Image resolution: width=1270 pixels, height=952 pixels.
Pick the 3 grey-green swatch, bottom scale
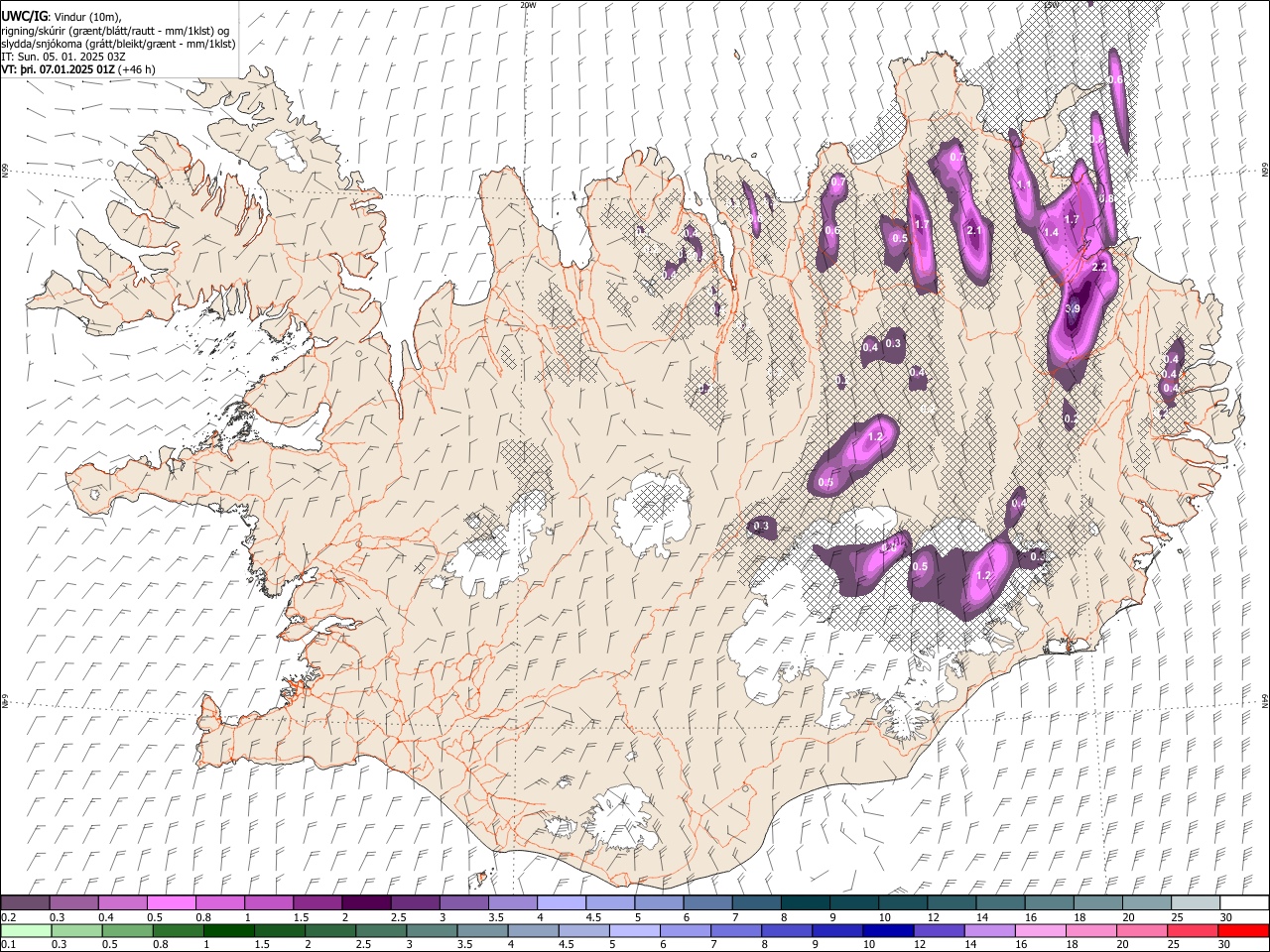pos(433,930)
